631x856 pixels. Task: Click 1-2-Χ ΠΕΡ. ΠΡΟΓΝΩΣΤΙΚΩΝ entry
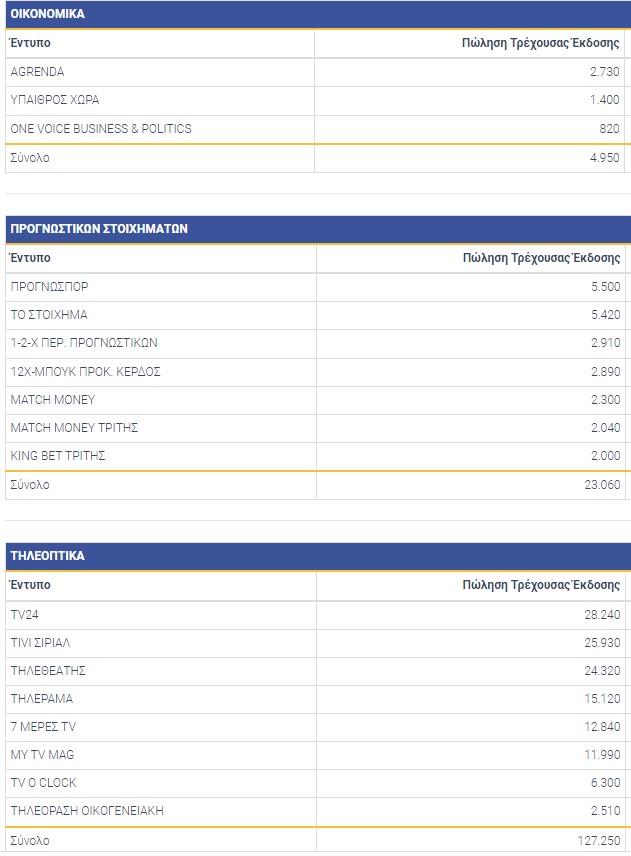84,343
